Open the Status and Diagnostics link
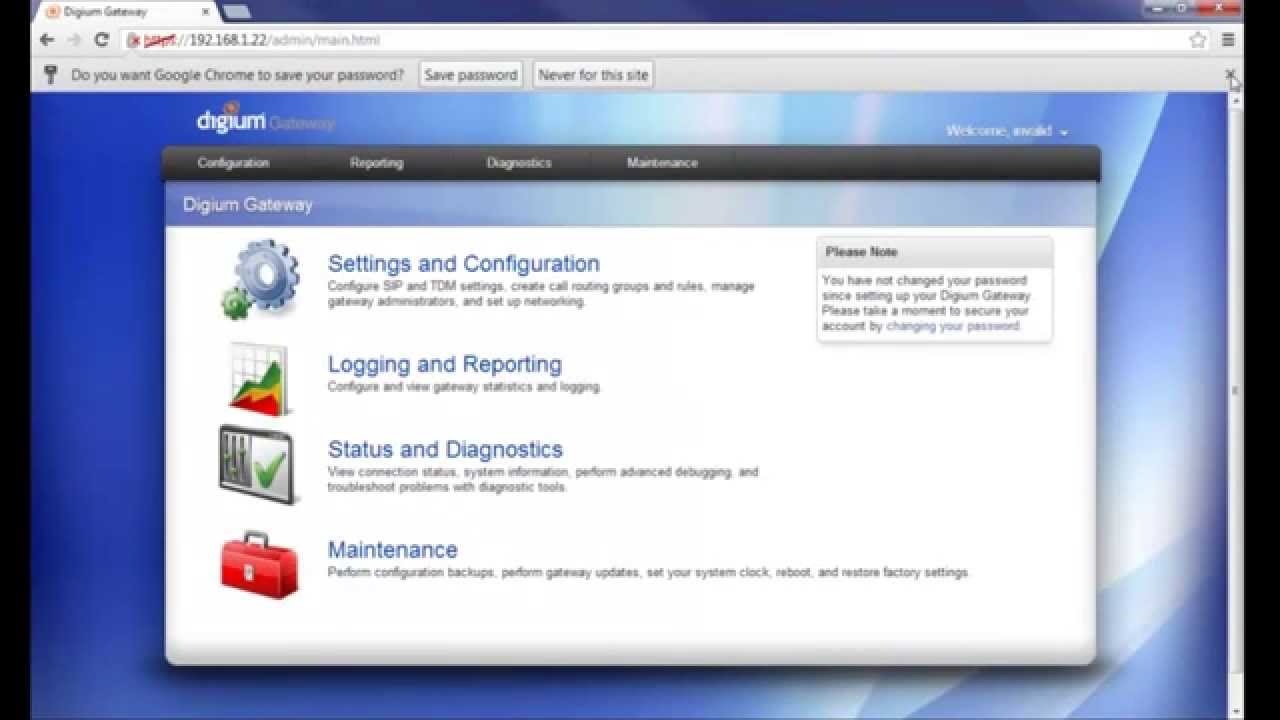1280x720 pixels. click(x=445, y=449)
